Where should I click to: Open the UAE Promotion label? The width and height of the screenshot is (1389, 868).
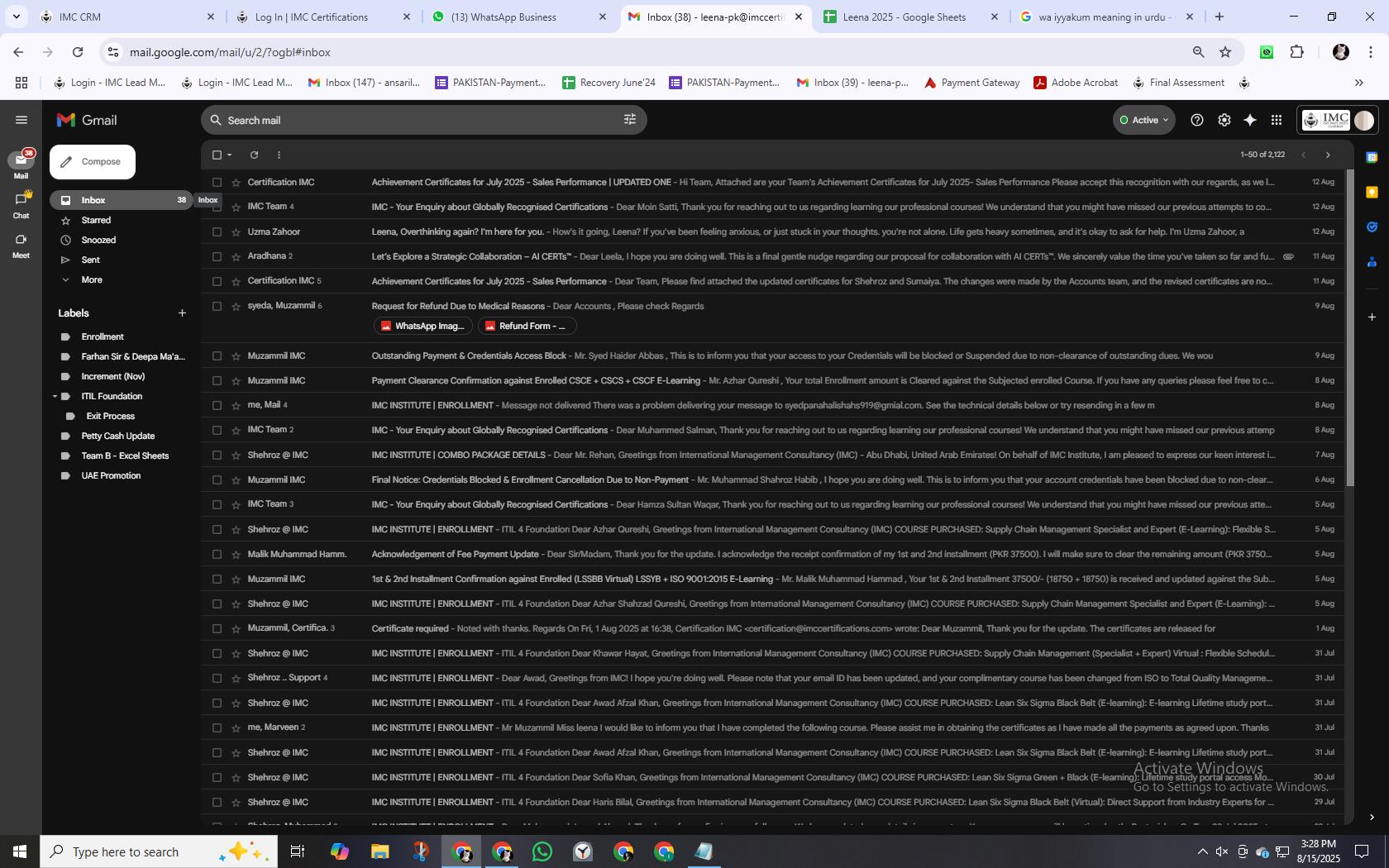point(111,475)
